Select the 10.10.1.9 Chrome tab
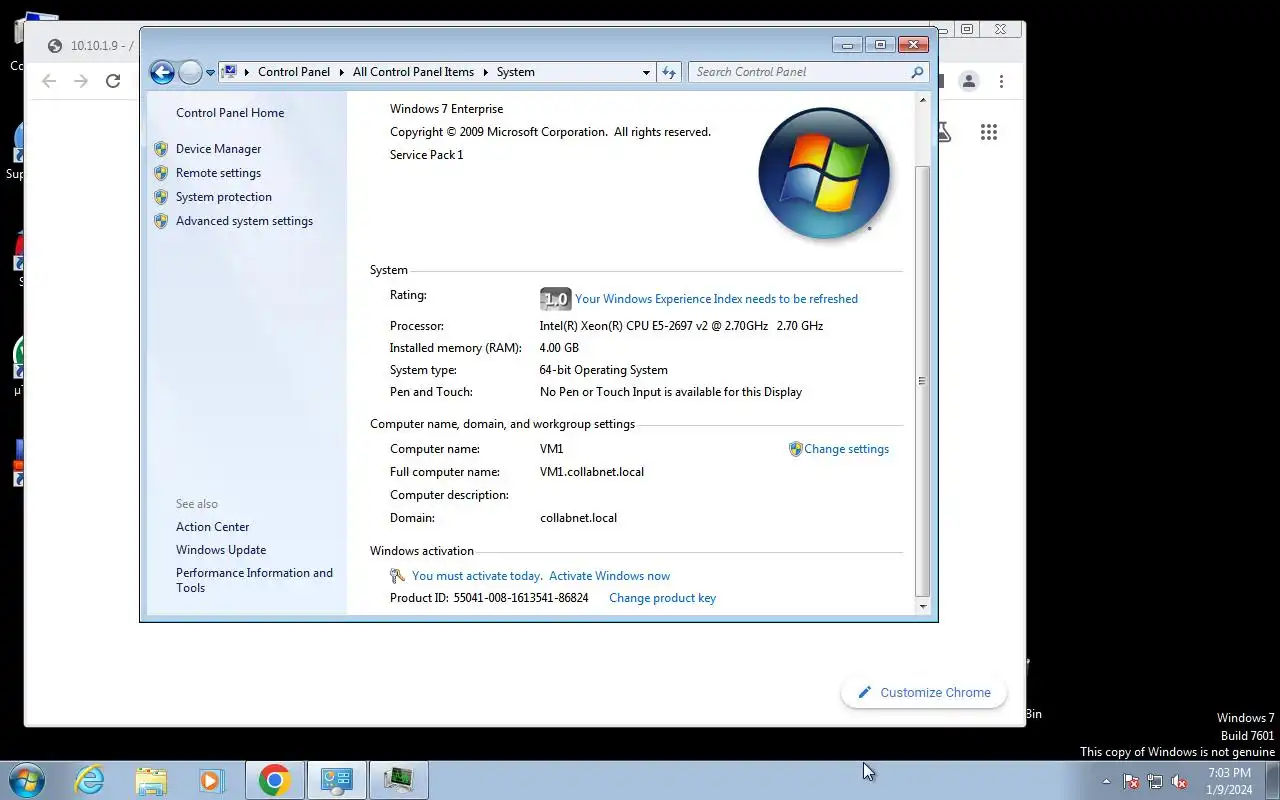This screenshot has width=1280, height=800. [90, 46]
